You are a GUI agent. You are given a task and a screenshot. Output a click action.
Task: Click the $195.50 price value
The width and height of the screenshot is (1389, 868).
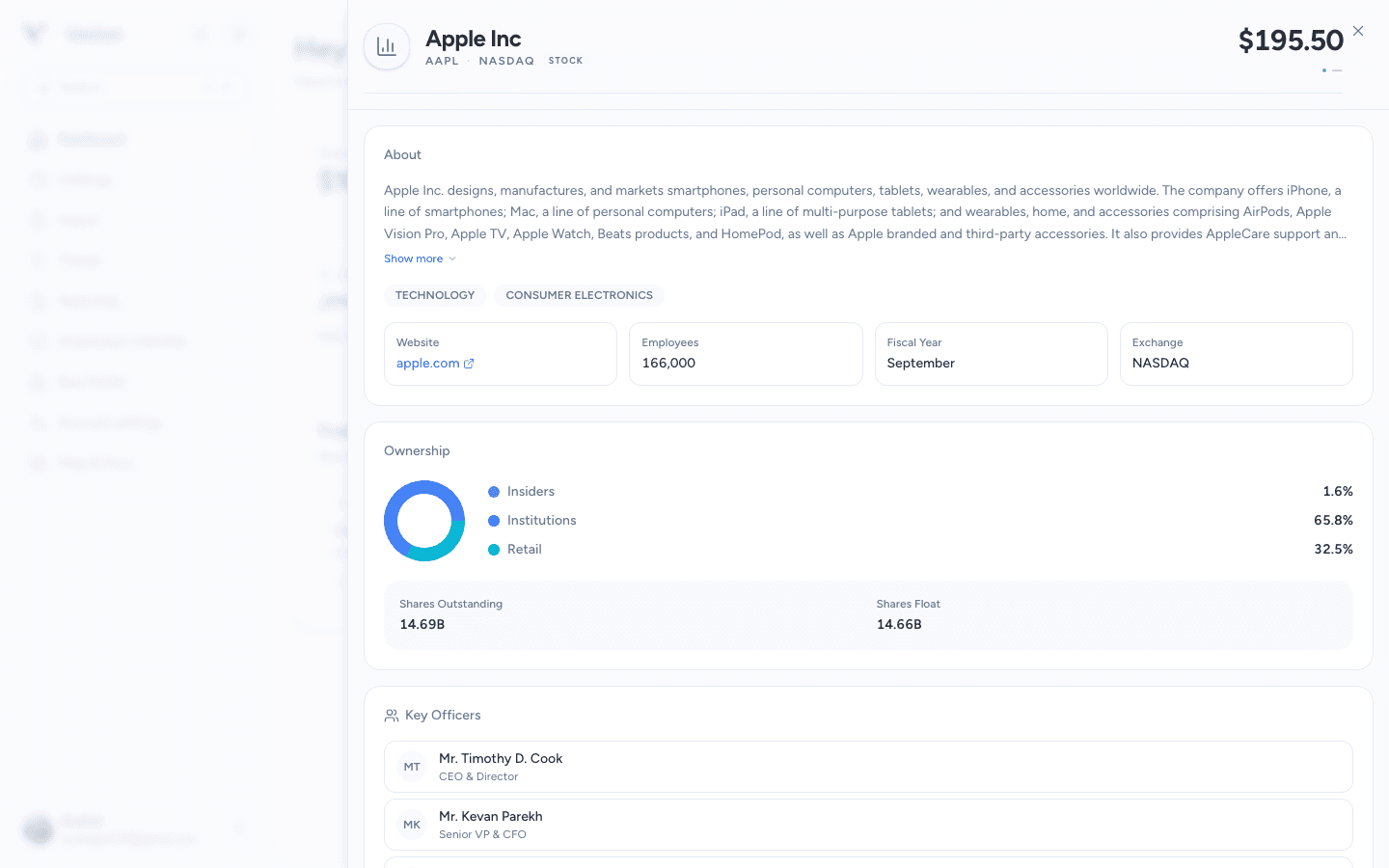point(1291,41)
